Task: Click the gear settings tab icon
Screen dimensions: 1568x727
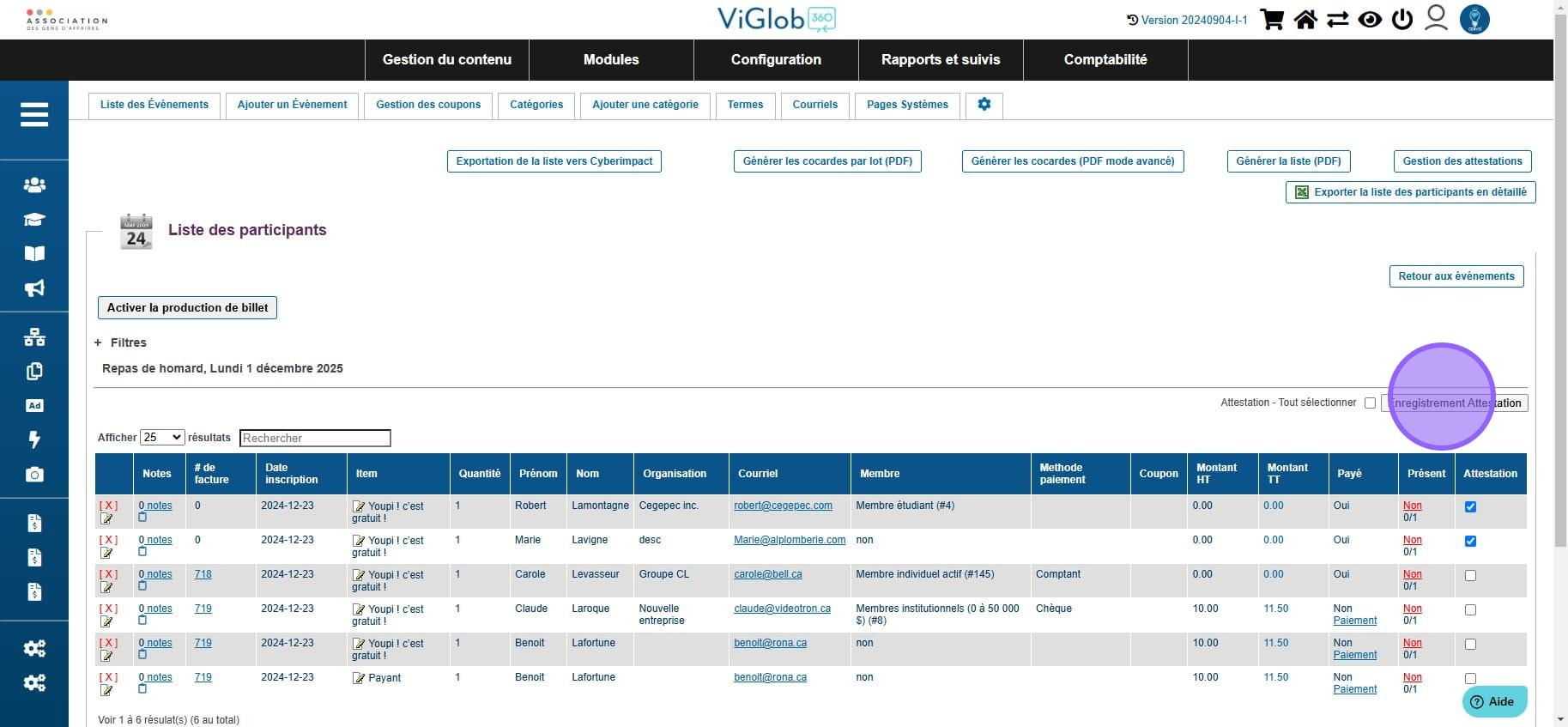Action: click(x=984, y=105)
